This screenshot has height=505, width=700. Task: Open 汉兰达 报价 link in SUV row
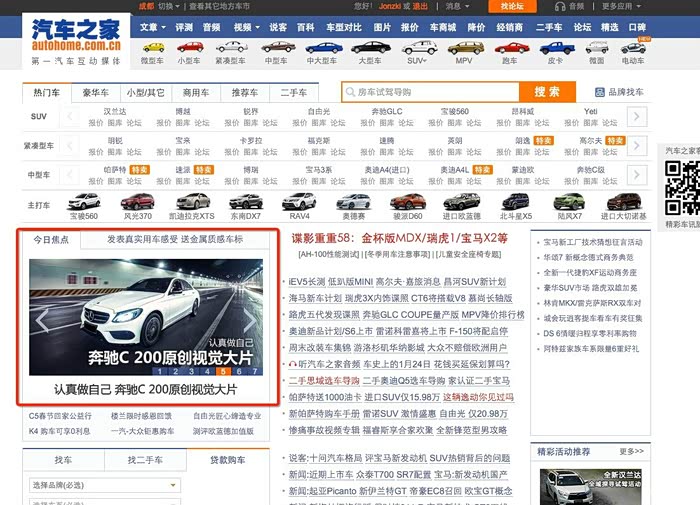coord(96,122)
